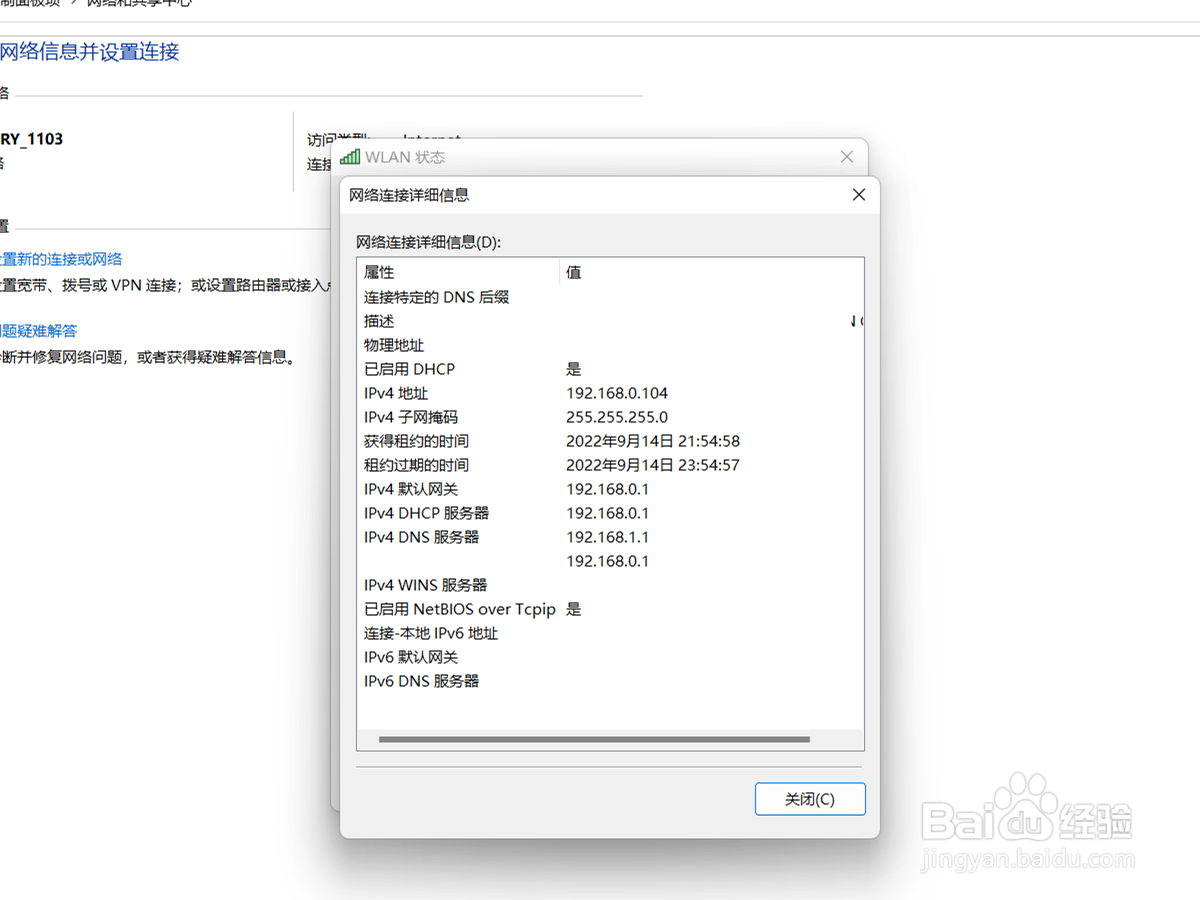The width and height of the screenshot is (1200, 900).
Task: Select the 已启用 DHCP row label
Action: [410, 369]
